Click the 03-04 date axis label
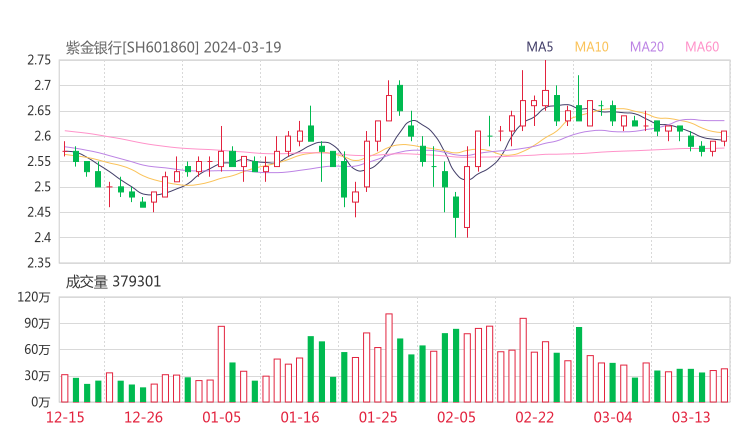The height and width of the screenshot is (440, 740). click(613, 417)
